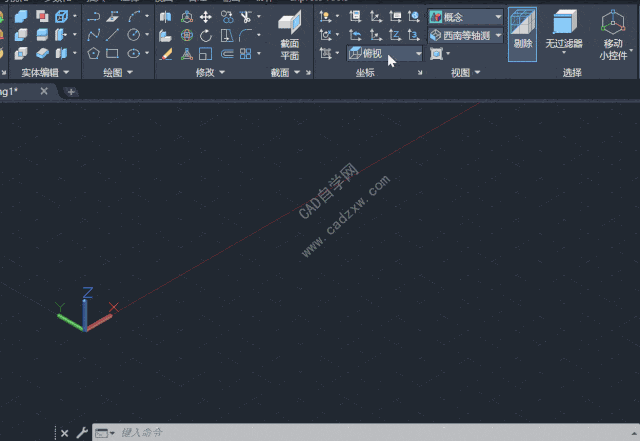Click the 键入命令 command input field
640x441 pixels.
click(300, 433)
